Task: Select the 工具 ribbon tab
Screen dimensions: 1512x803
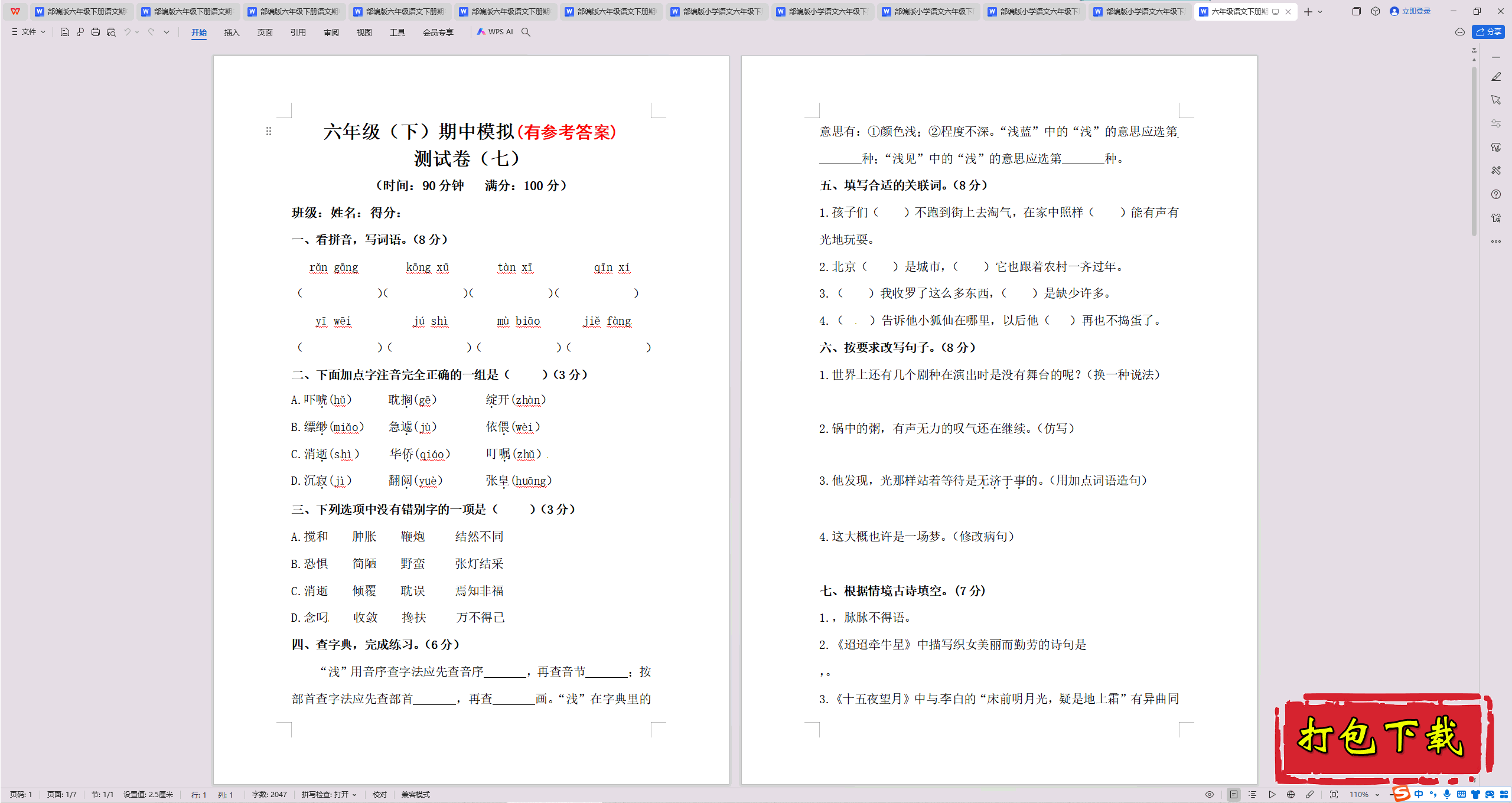Action: pyautogui.click(x=397, y=32)
